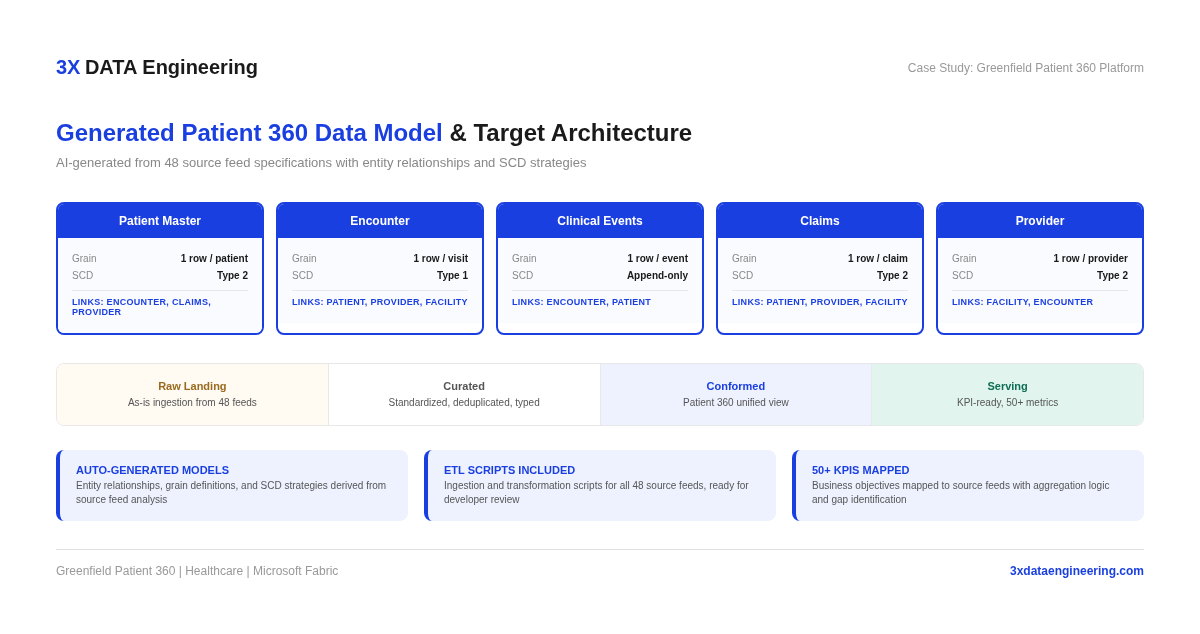Click the Entity relationships, grain definitions description
This screenshot has width=1200, height=634.
pyautogui.click(x=231, y=493)
